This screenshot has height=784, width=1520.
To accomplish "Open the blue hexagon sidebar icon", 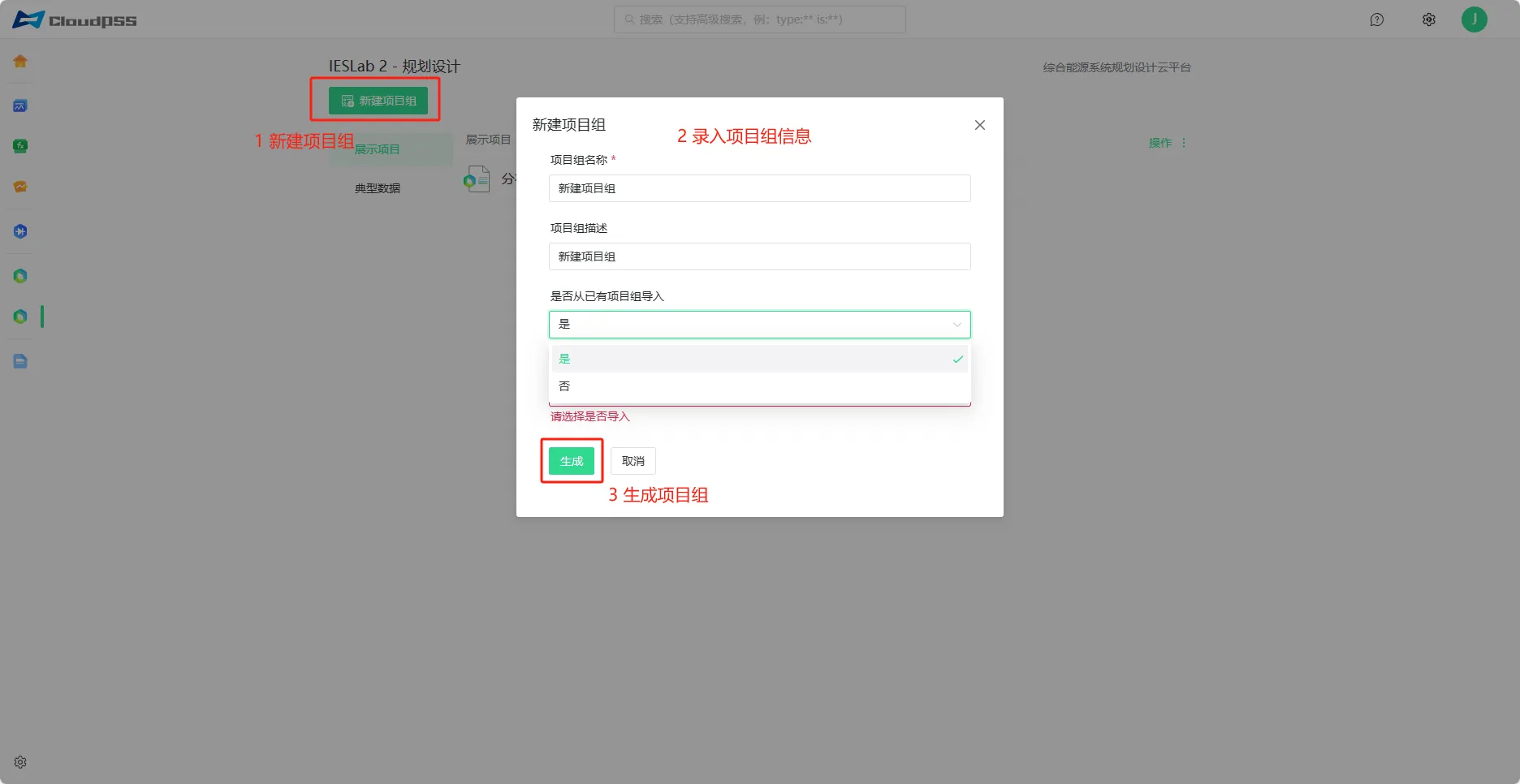I will (x=20, y=231).
